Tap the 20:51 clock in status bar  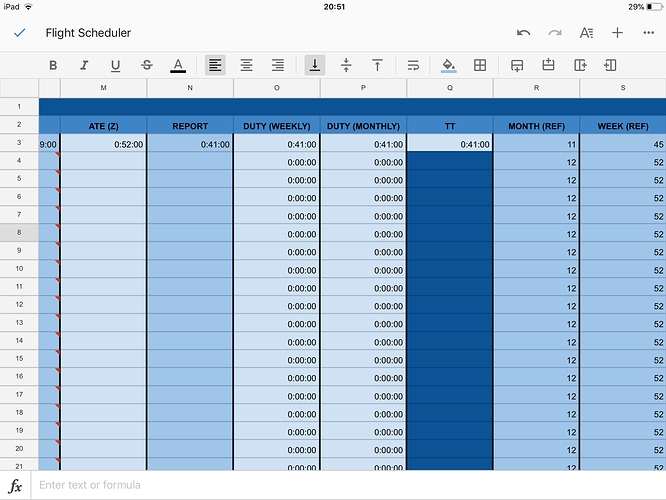(x=334, y=7)
